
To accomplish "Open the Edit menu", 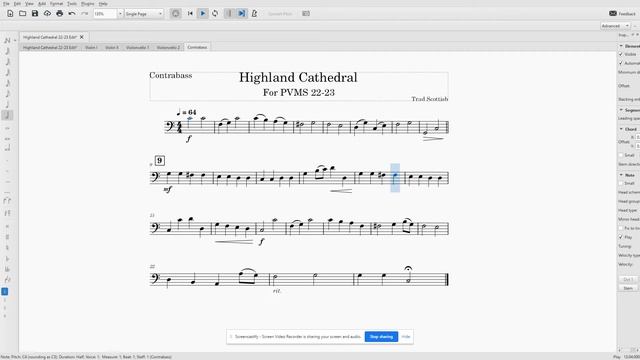I will pyautogui.click(x=17, y=4).
